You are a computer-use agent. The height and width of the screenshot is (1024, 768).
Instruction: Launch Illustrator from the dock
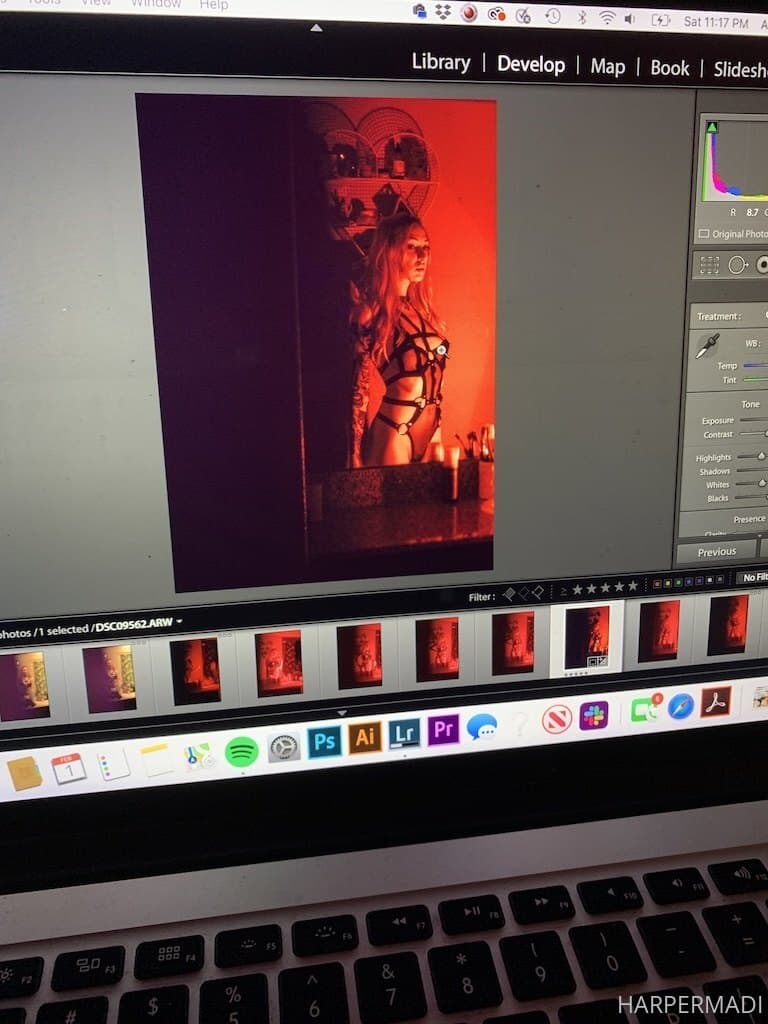[364, 737]
